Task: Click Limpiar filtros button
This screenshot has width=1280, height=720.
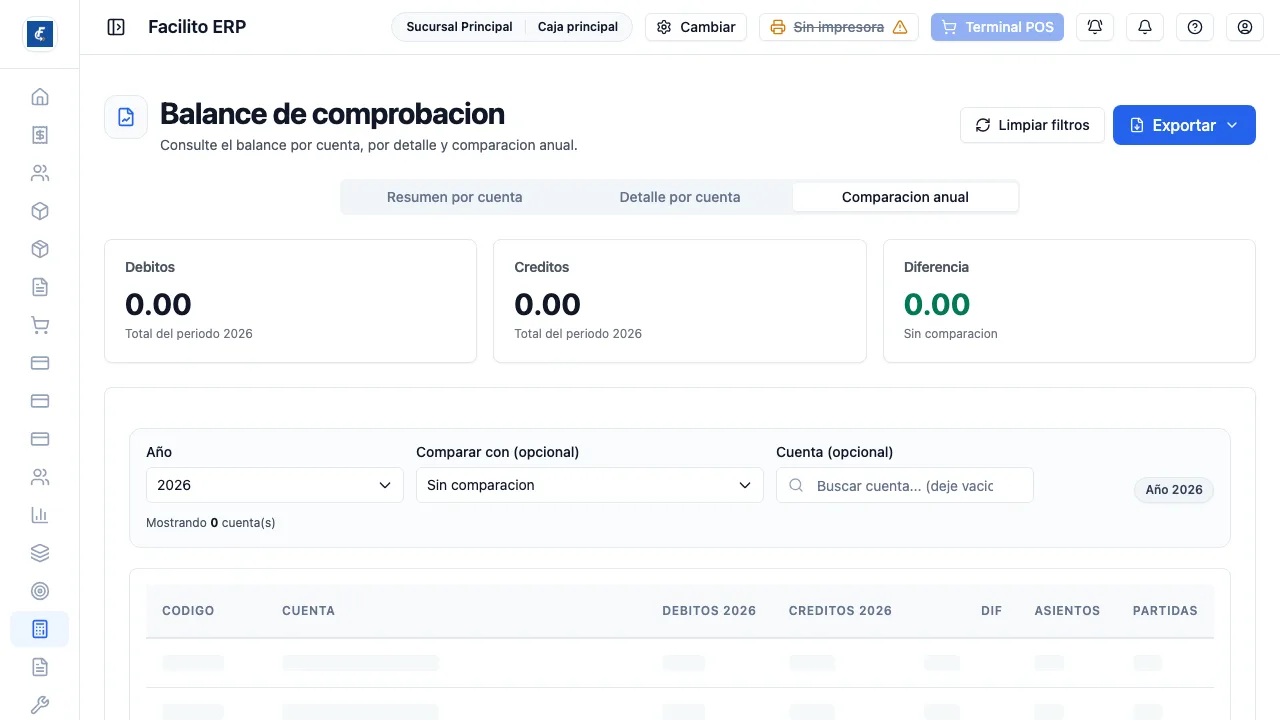Action: (x=1032, y=125)
